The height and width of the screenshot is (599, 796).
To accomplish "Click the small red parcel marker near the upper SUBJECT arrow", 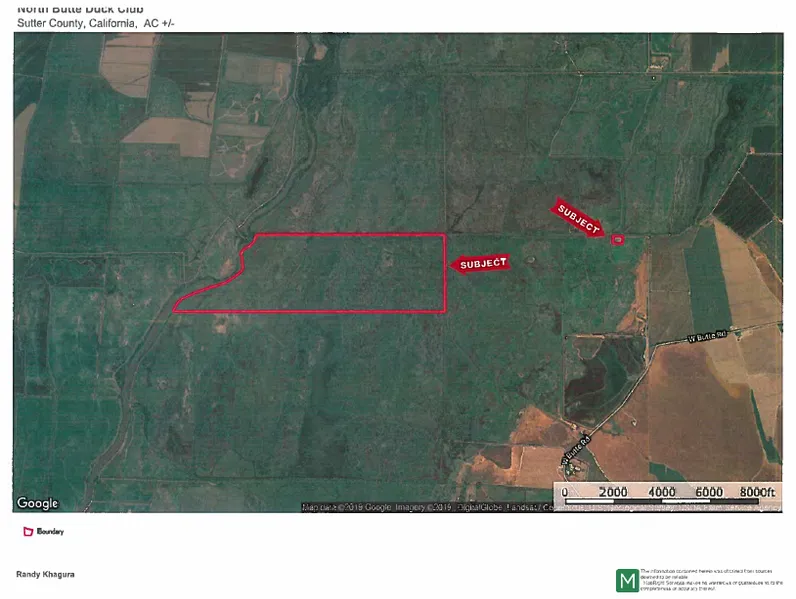I will click(617, 240).
